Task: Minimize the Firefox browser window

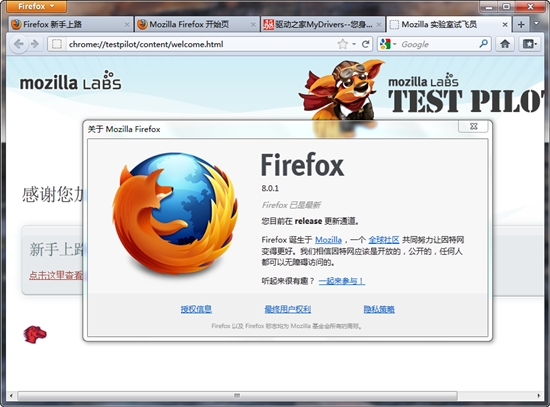Action: point(489,7)
